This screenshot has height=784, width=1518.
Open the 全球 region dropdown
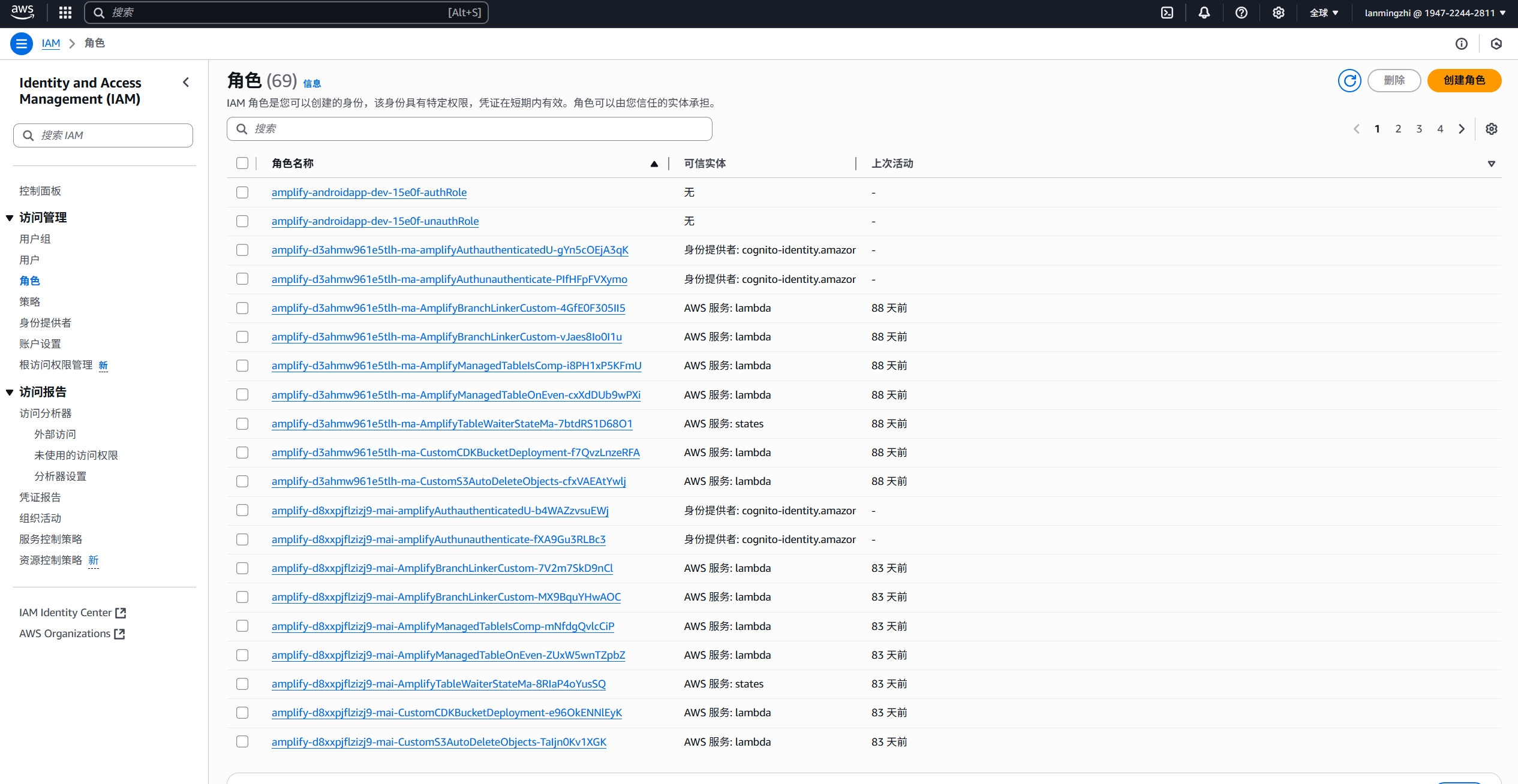click(x=1324, y=13)
